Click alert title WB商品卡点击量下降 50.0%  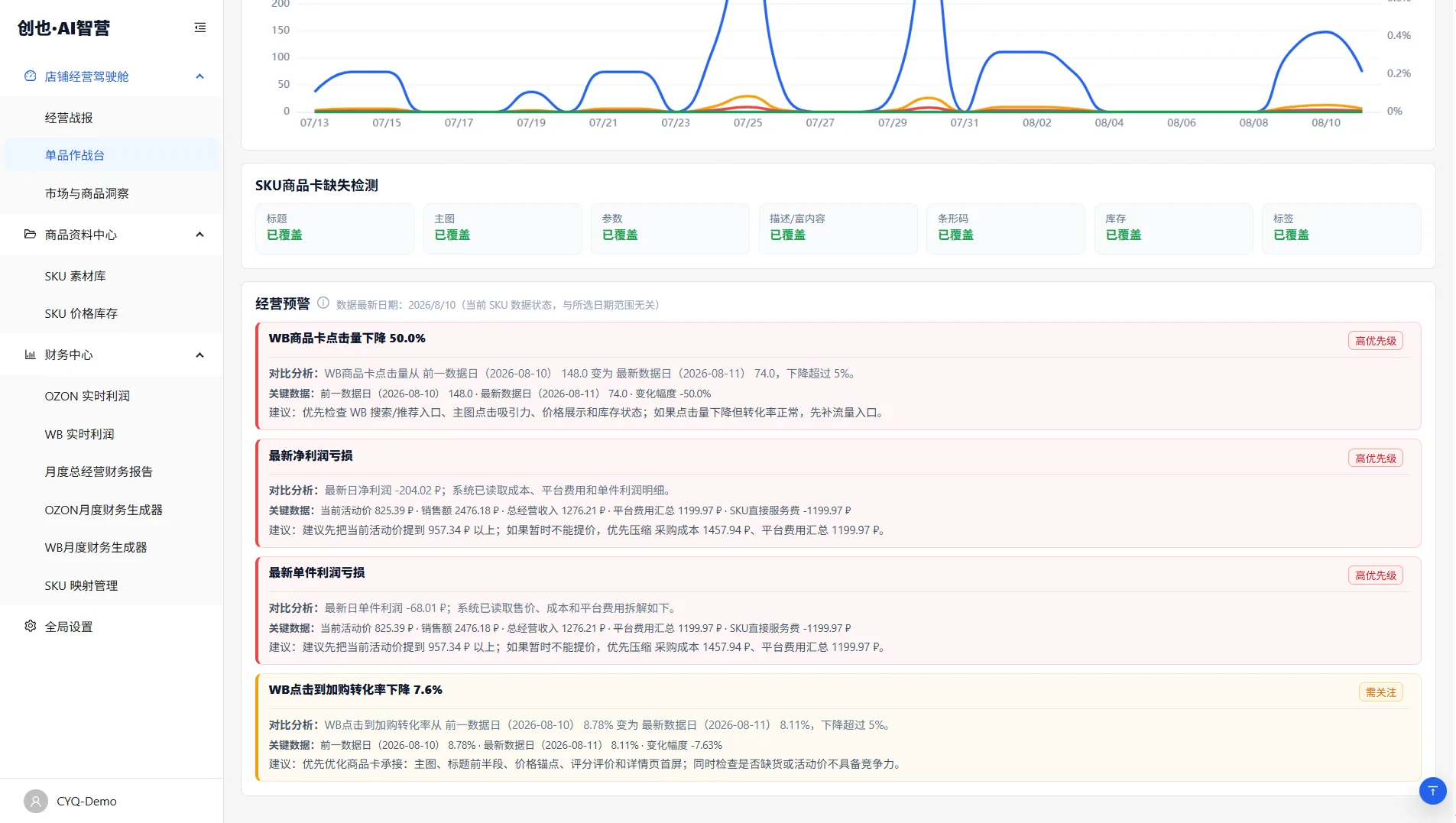[347, 338]
